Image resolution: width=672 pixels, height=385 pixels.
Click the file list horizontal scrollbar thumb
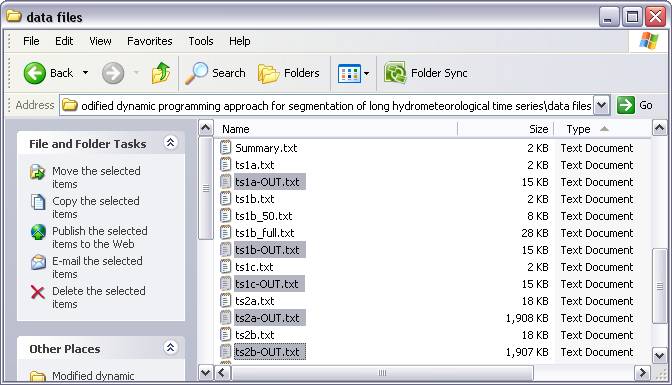(x=382, y=373)
